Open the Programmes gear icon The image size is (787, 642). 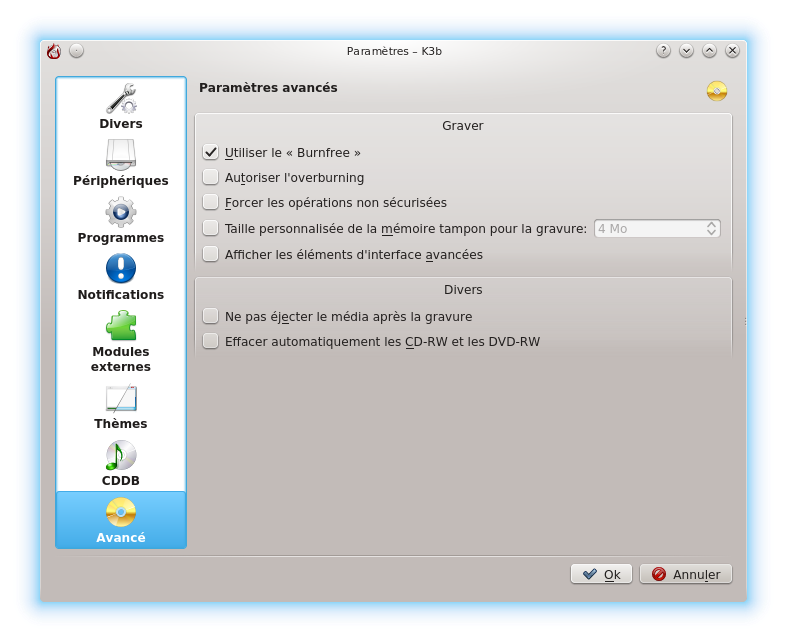[x=121, y=212]
